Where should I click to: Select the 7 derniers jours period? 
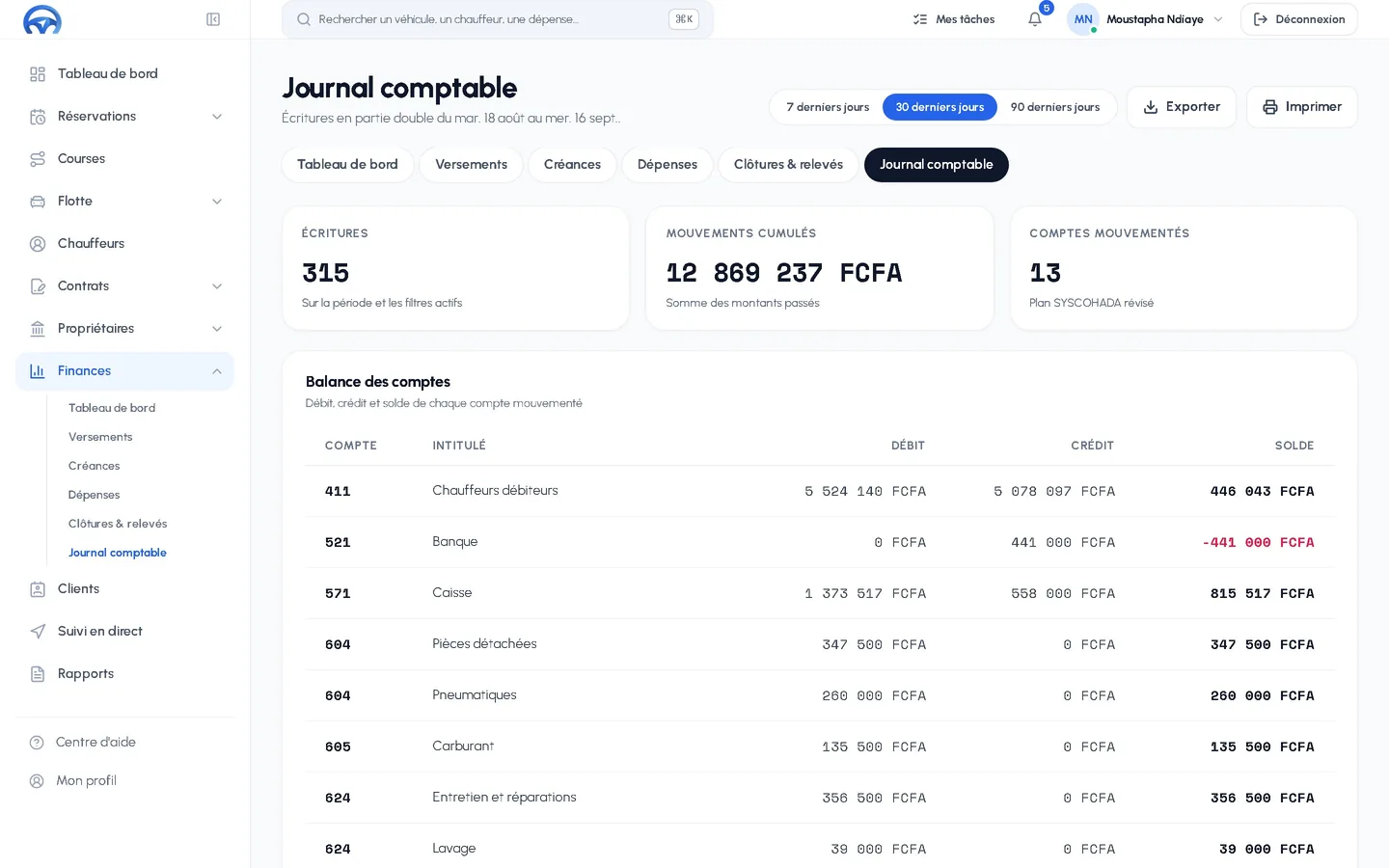point(828,107)
